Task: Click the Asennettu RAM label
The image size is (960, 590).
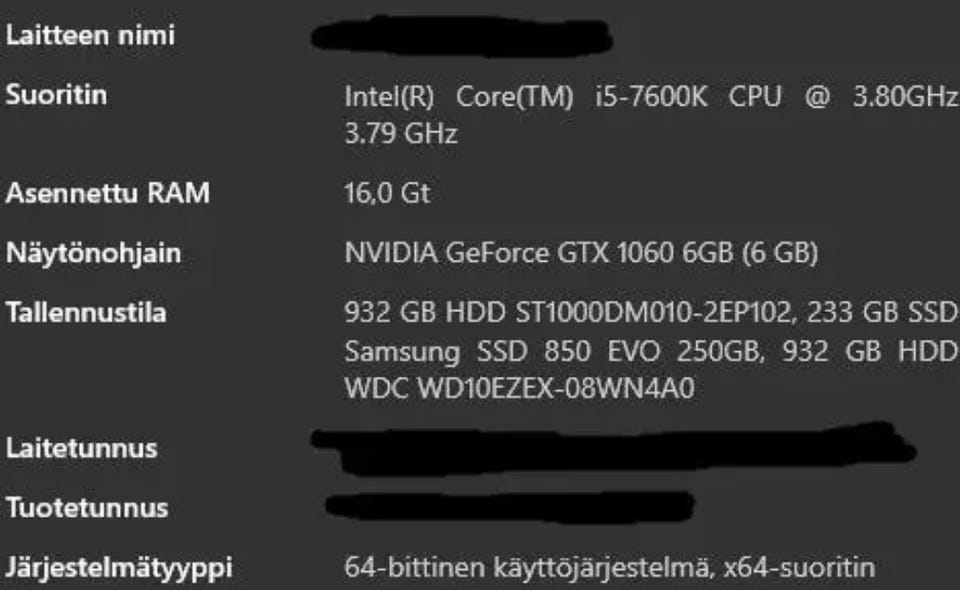Action: click(x=108, y=194)
